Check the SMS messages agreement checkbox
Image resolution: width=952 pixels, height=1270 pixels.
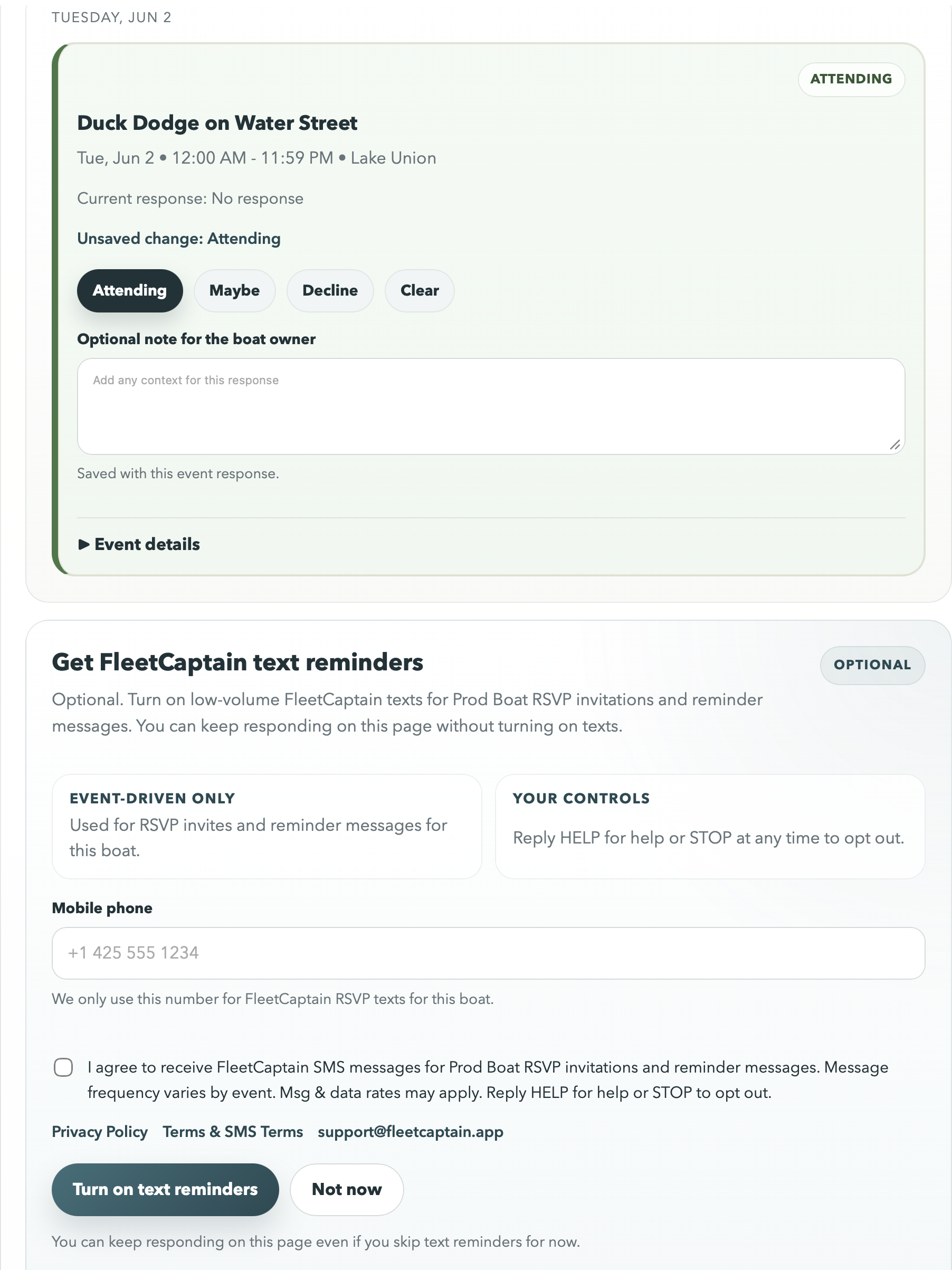click(63, 1067)
